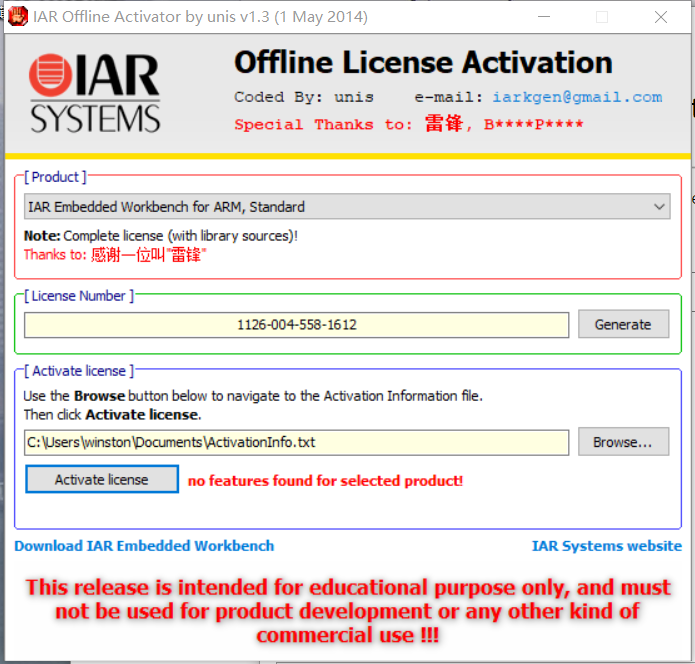Click the 'no features found' status message

[x=325, y=481]
